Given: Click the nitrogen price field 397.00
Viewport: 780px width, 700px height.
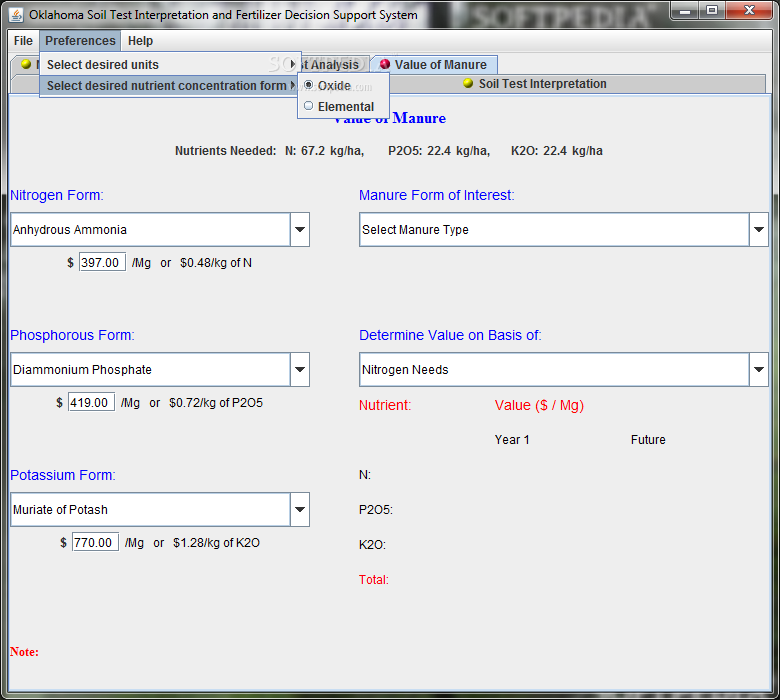Looking at the screenshot, I should [x=102, y=262].
